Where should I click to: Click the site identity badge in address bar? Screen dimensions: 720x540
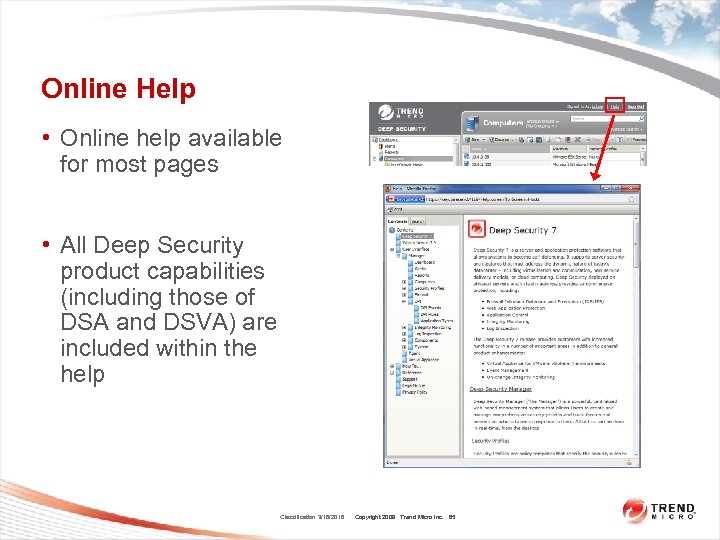[x=405, y=199]
